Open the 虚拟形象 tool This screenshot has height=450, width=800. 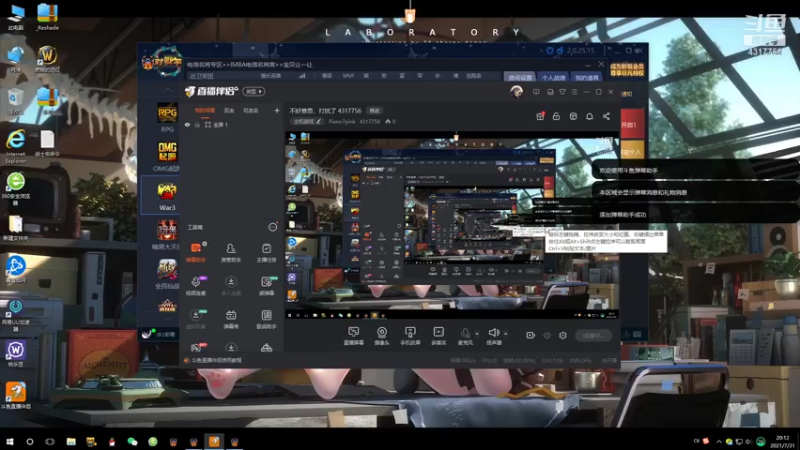coord(196,319)
